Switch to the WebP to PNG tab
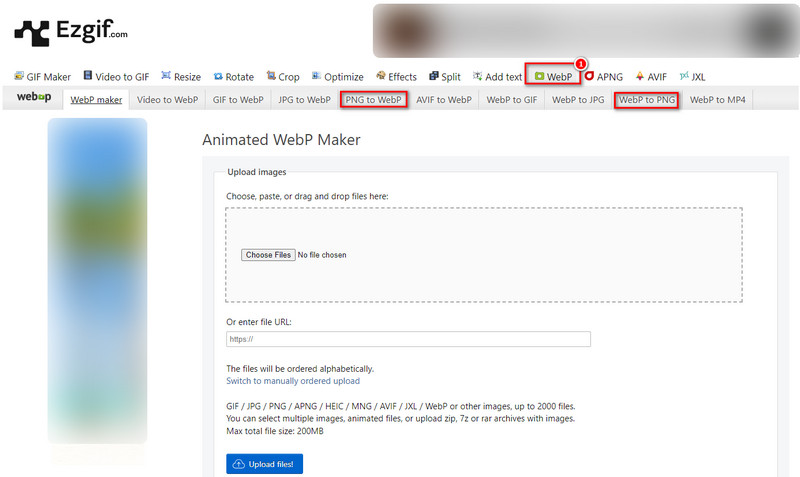Screen dimensions: 800x477 647,100
